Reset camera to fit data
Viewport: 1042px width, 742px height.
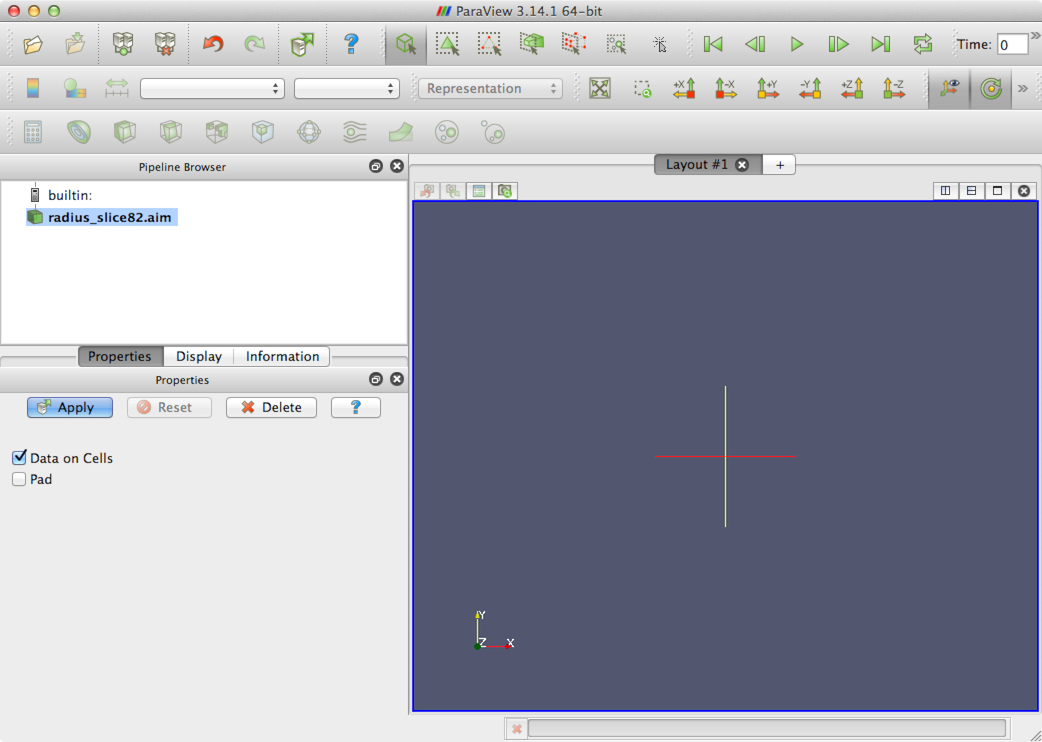599,88
